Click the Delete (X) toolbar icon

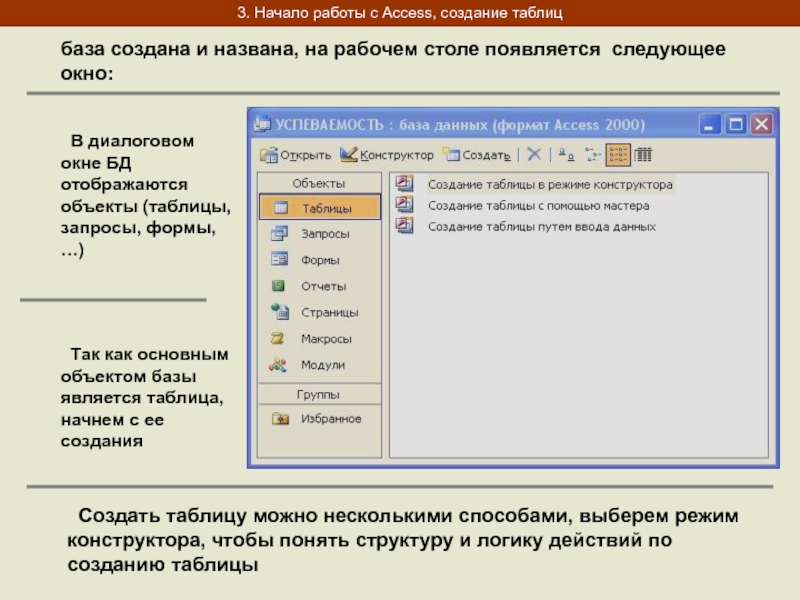click(534, 155)
